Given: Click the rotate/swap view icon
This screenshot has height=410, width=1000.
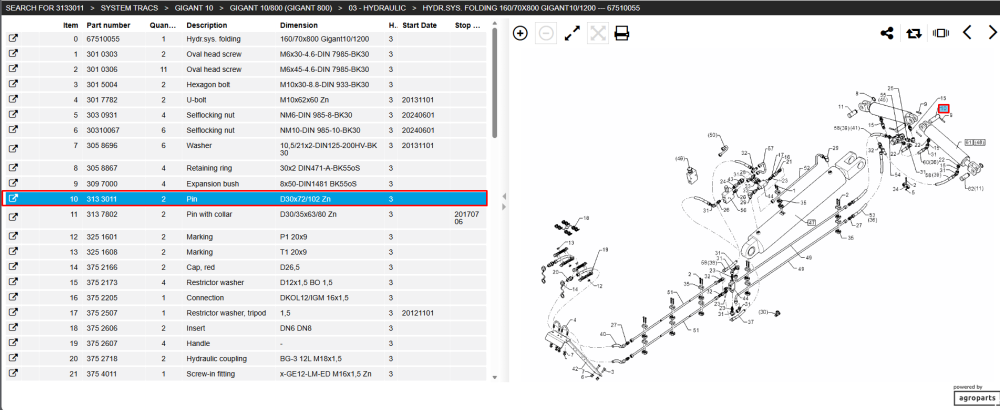Looking at the screenshot, I should (x=913, y=33).
